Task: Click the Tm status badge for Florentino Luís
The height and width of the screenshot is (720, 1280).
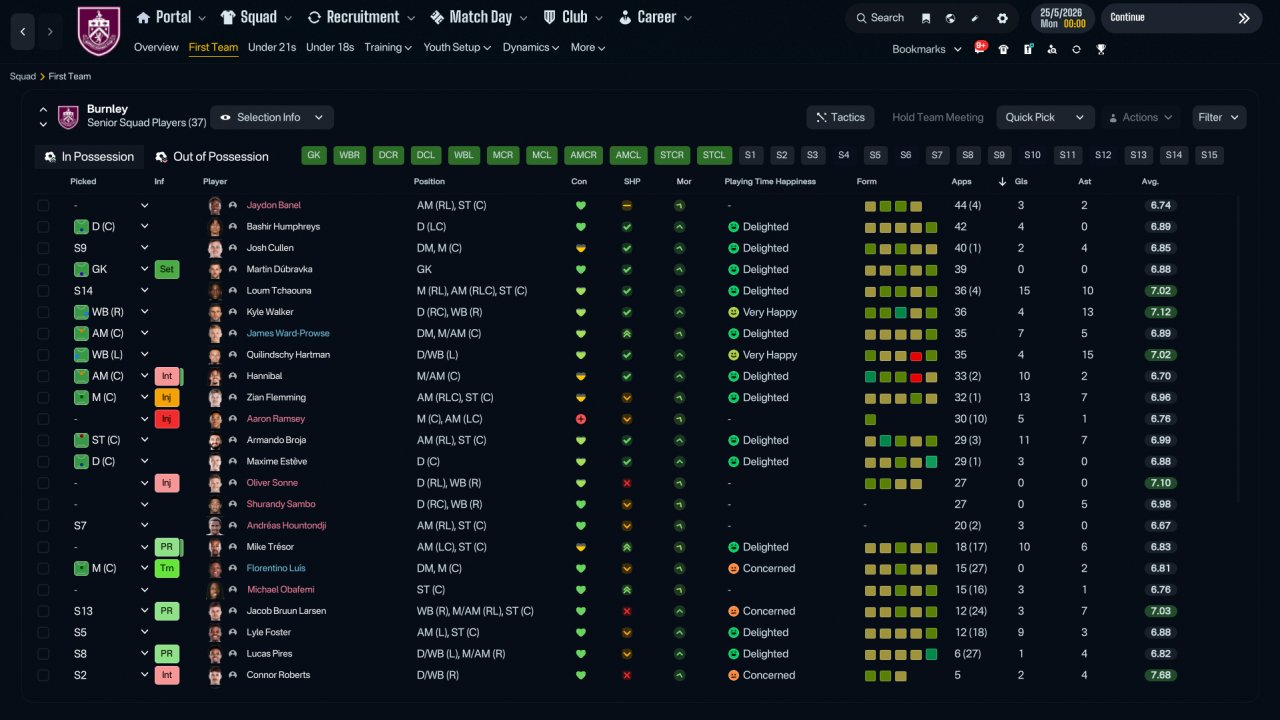Action: click(167, 568)
